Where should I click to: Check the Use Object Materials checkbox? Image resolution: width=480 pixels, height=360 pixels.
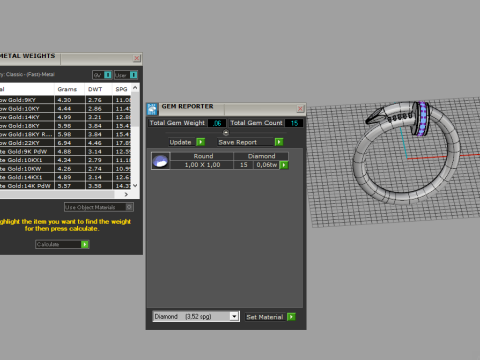point(129,207)
